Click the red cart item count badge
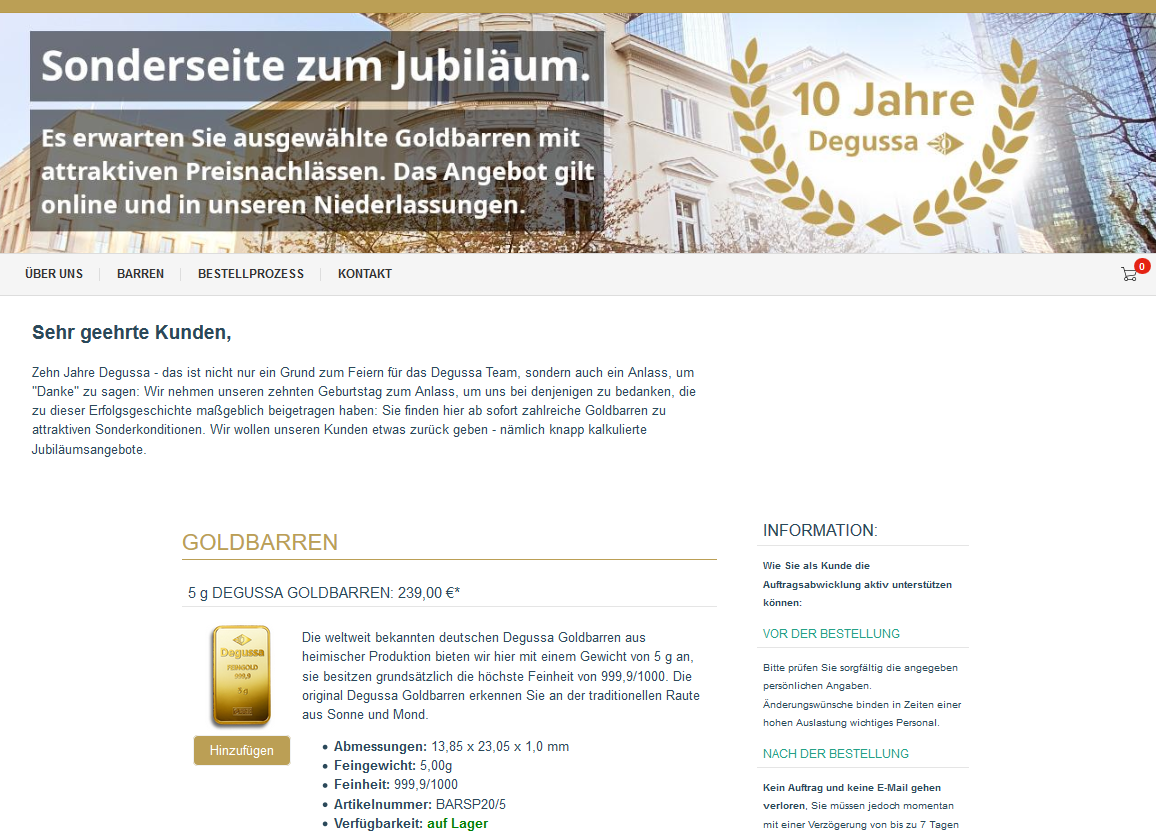Image resolution: width=1156 pixels, height=836 pixels. [x=1142, y=266]
